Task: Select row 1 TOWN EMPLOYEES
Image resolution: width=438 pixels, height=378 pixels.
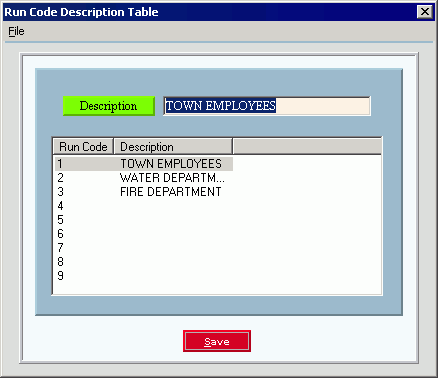Action: [144, 164]
